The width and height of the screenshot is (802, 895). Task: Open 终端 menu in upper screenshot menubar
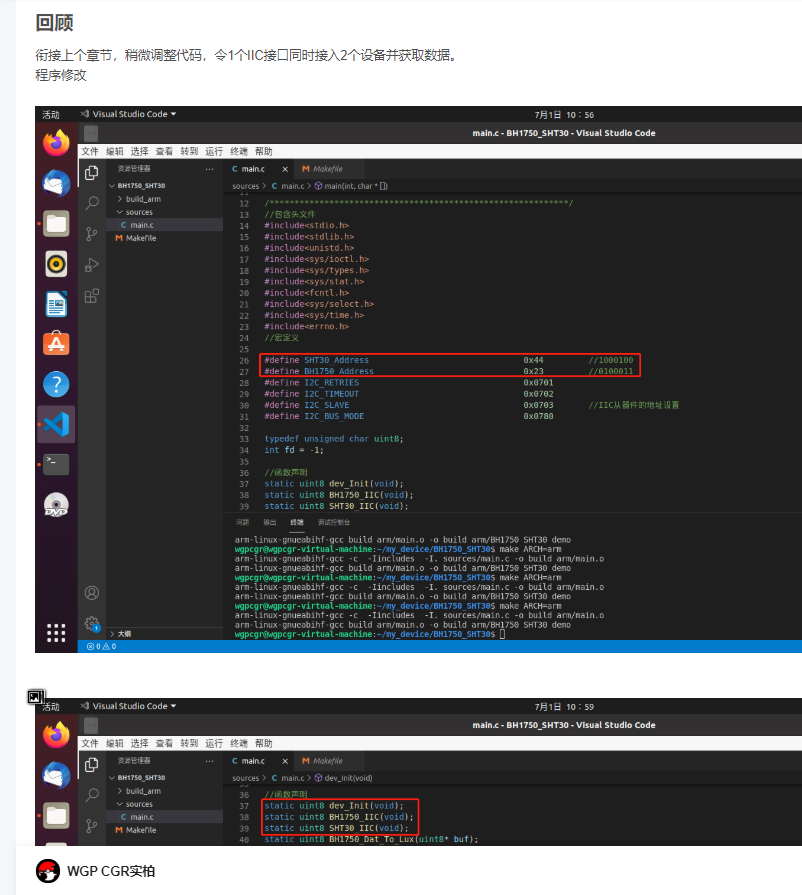coord(239,151)
